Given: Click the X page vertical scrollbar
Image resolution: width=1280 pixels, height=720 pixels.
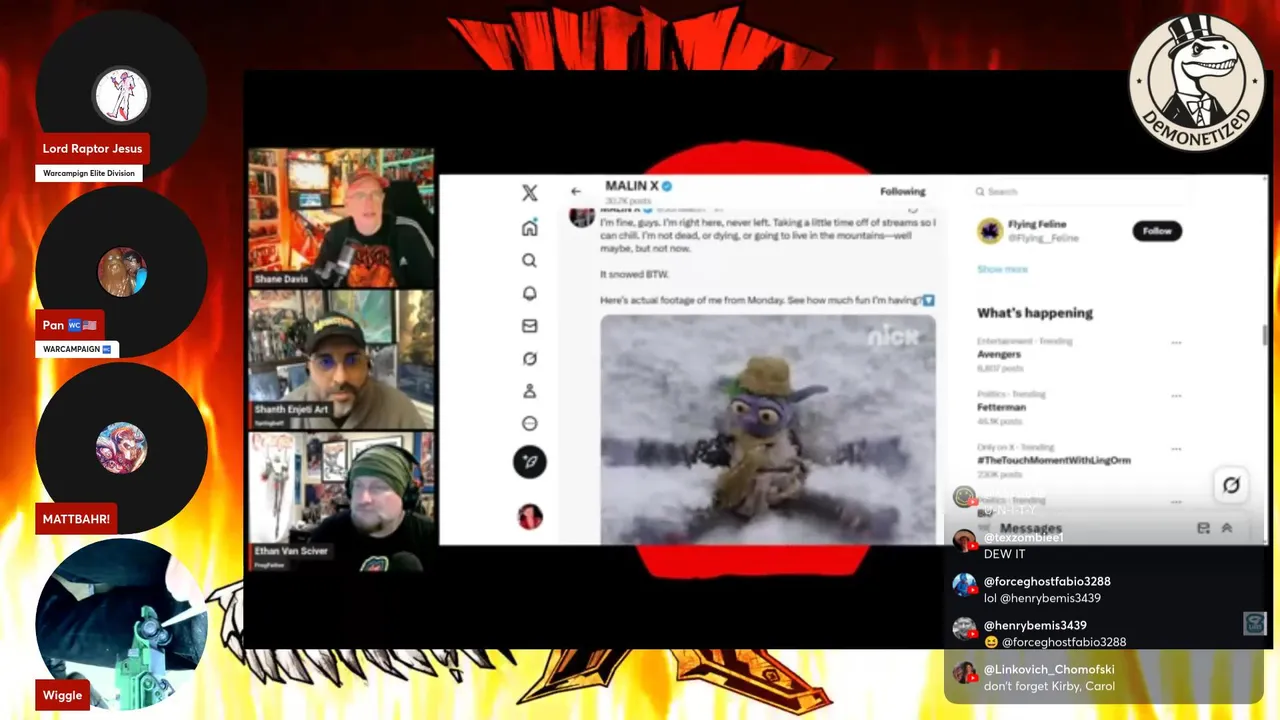Looking at the screenshot, I should coord(1265,337).
